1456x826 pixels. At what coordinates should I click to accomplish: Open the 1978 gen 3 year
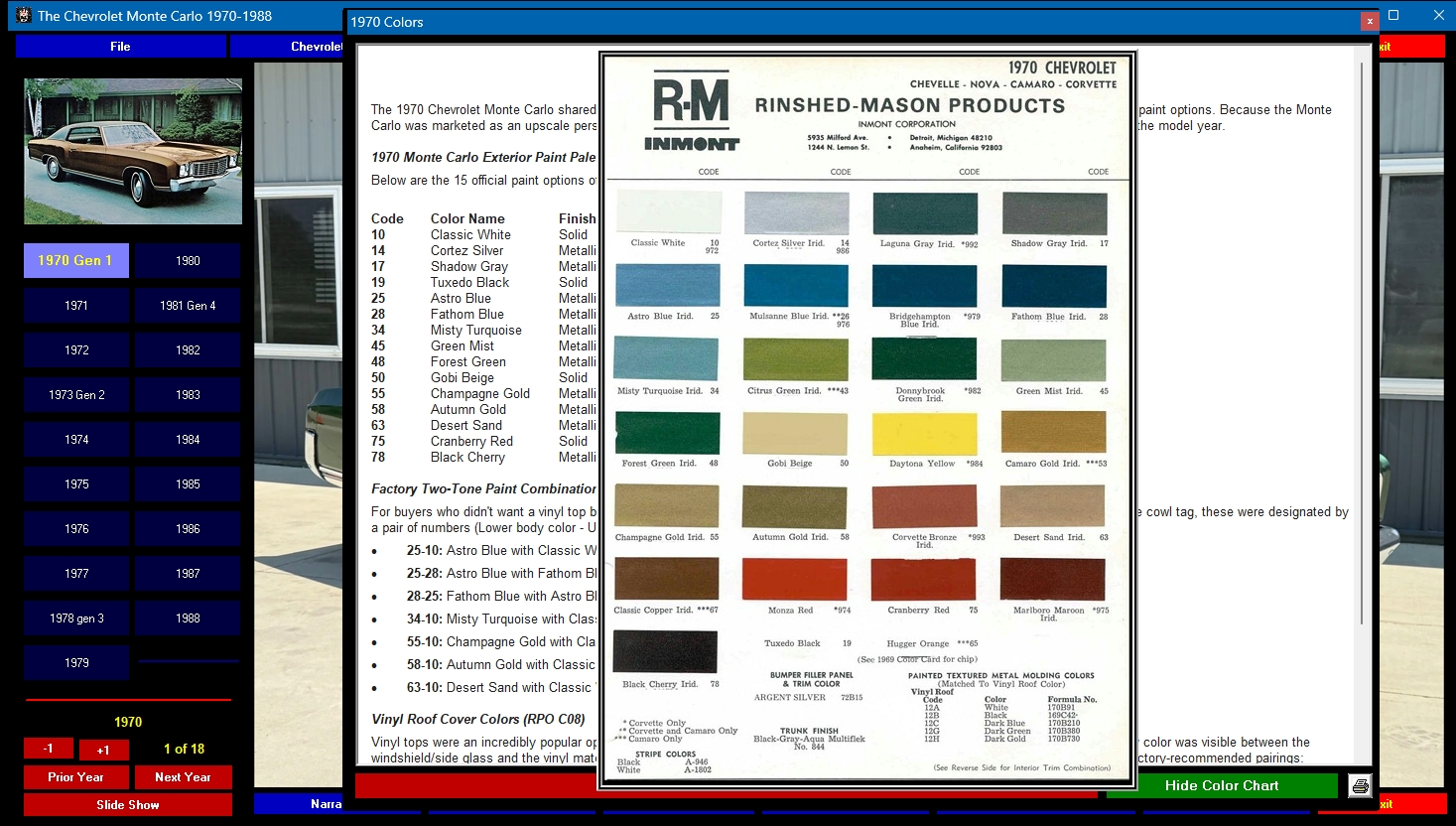[76, 618]
